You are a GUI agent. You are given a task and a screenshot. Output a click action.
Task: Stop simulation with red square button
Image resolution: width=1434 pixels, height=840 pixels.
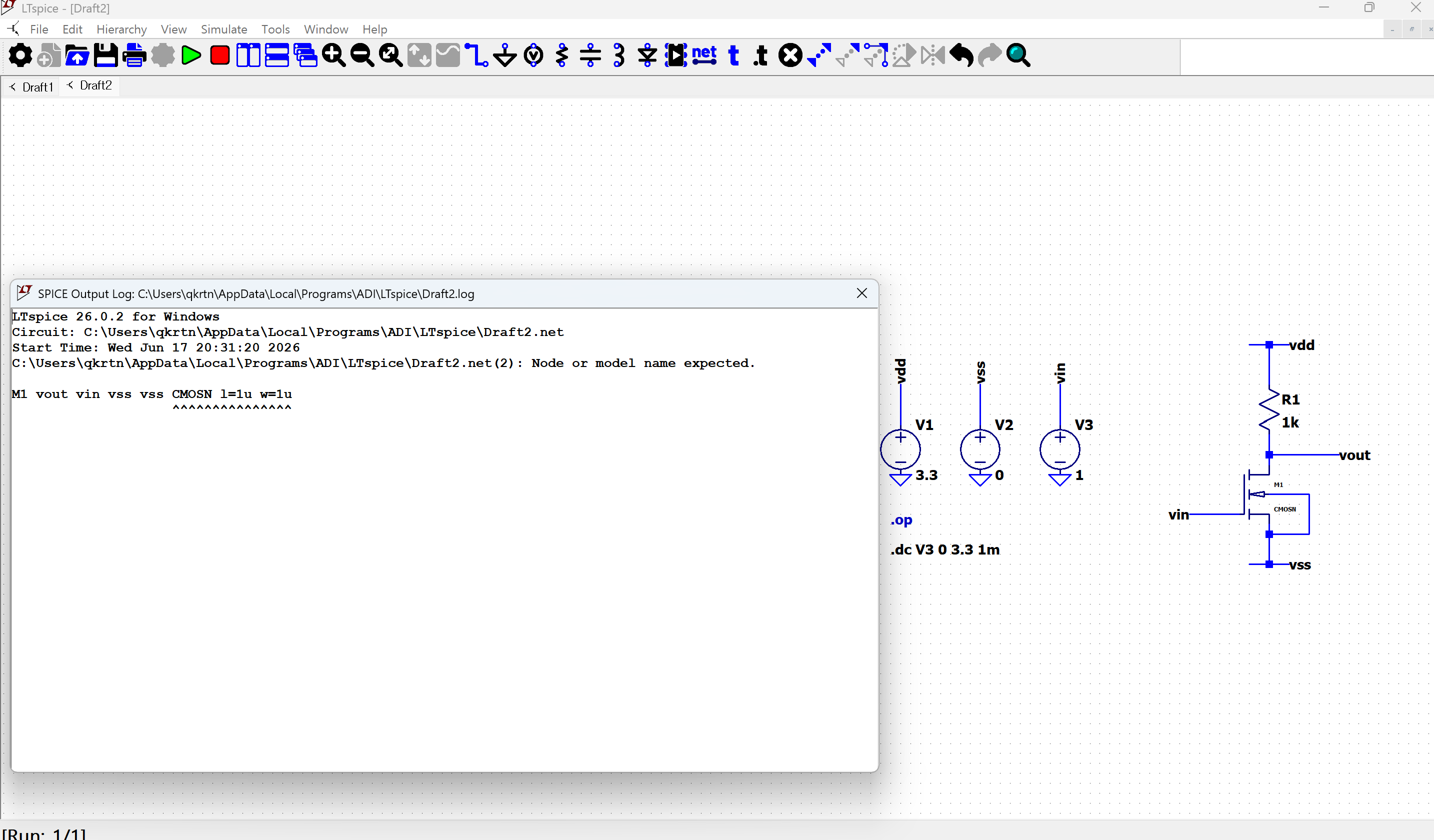pyautogui.click(x=219, y=55)
